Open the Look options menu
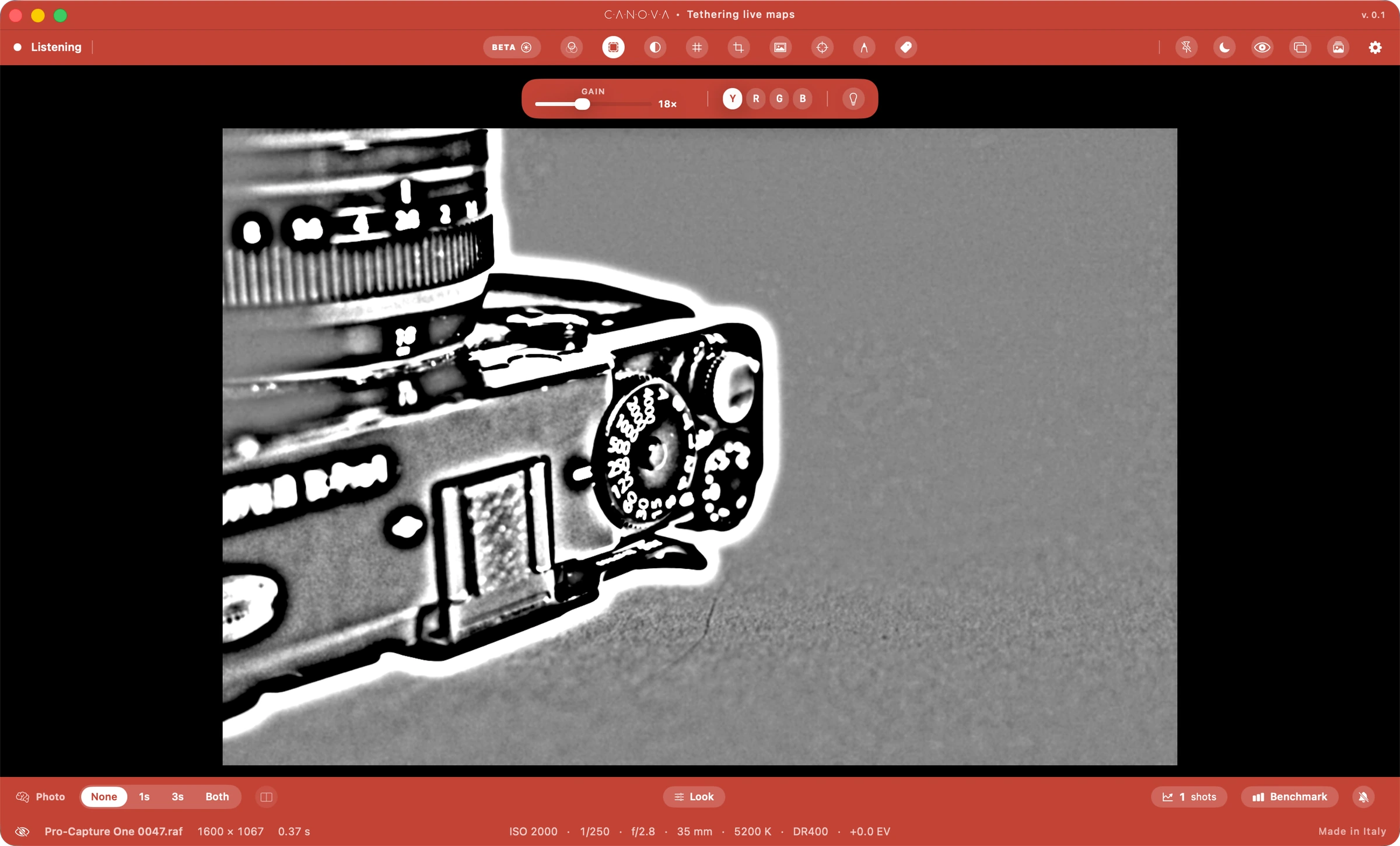The height and width of the screenshot is (846, 1400). pos(694,796)
